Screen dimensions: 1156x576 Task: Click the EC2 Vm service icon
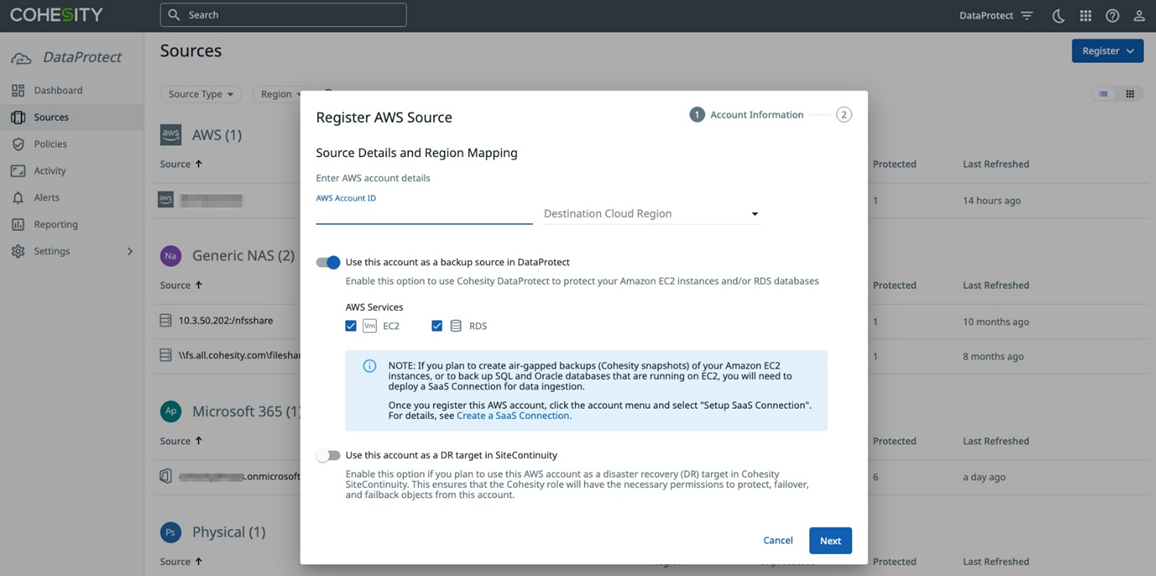tap(369, 326)
